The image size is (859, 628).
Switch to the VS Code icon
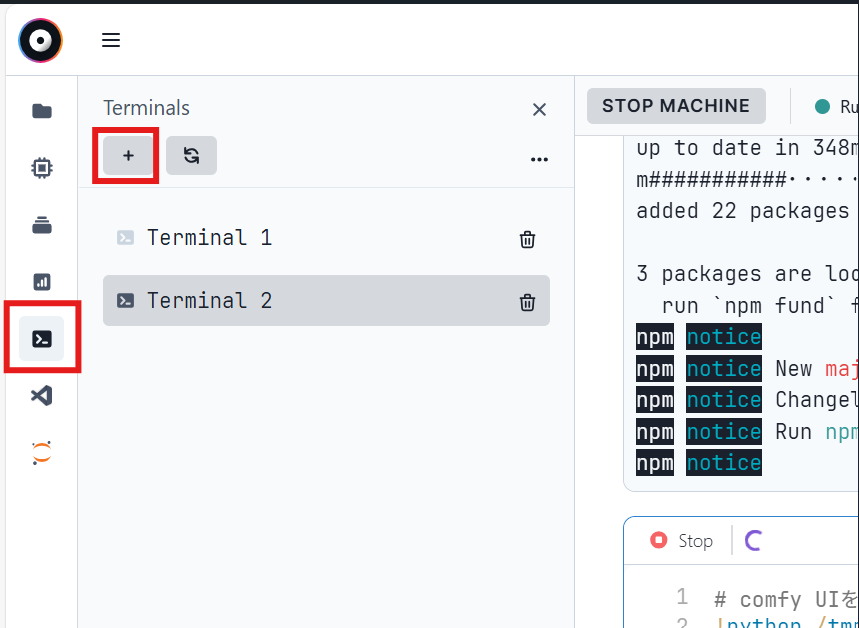41,396
